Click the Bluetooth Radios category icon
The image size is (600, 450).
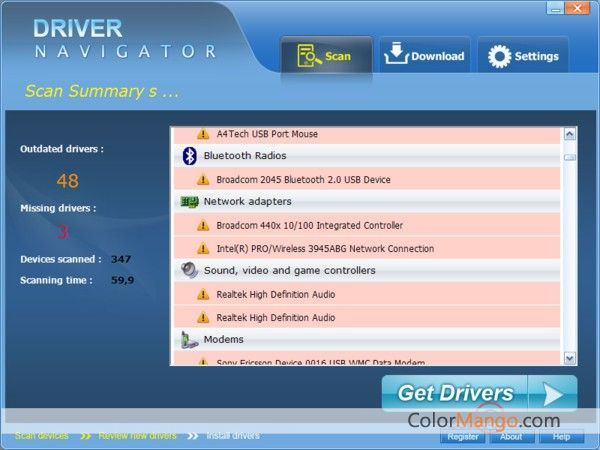coord(189,156)
